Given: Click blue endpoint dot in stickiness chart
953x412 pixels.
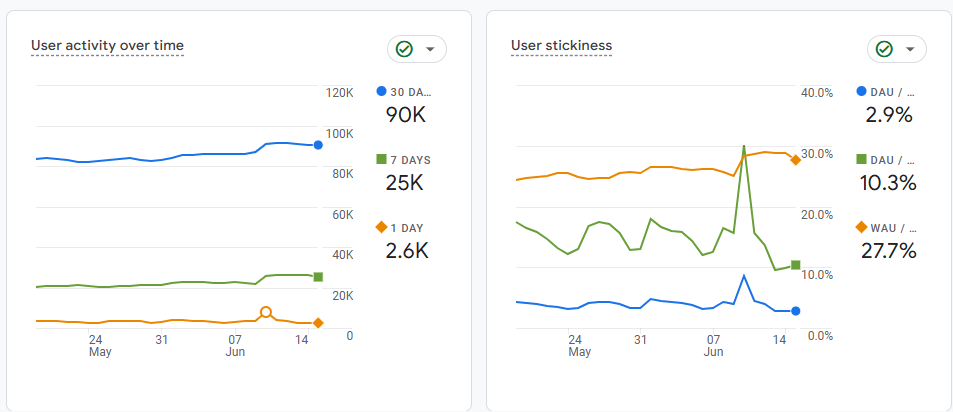Looking at the screenshot, I should (796, 311).
